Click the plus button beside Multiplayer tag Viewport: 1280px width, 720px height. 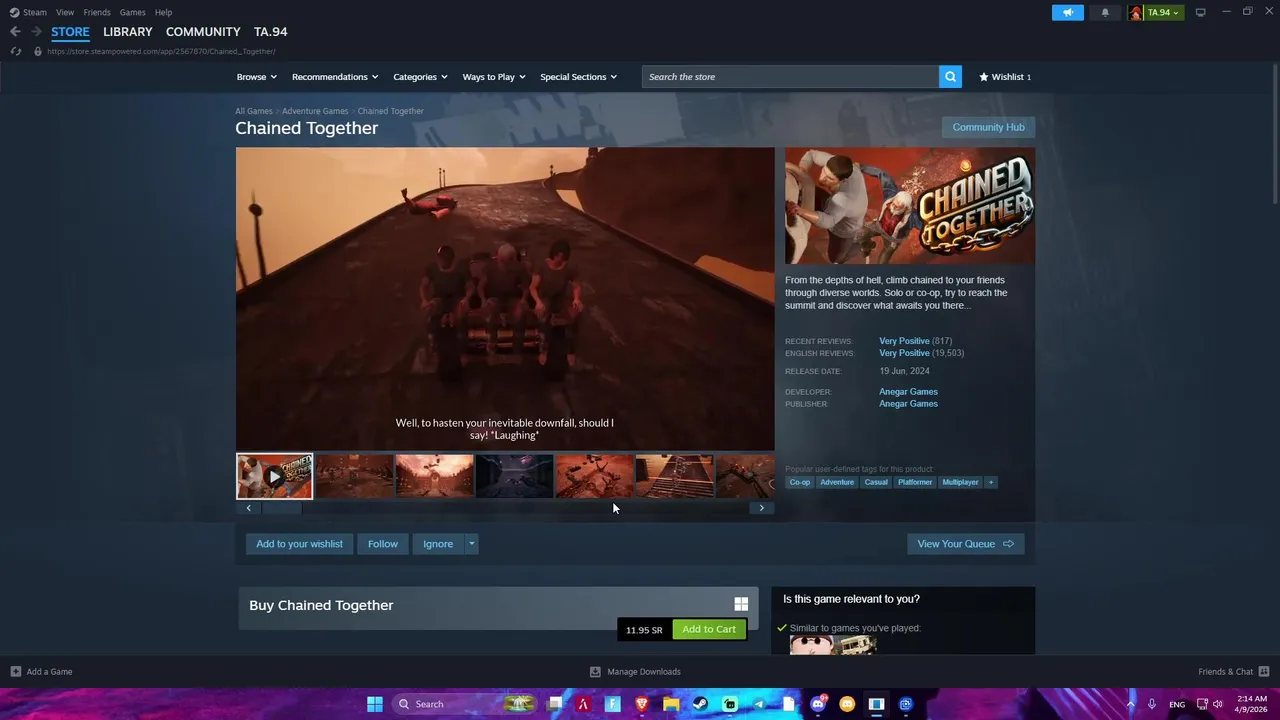click(991, 482)
